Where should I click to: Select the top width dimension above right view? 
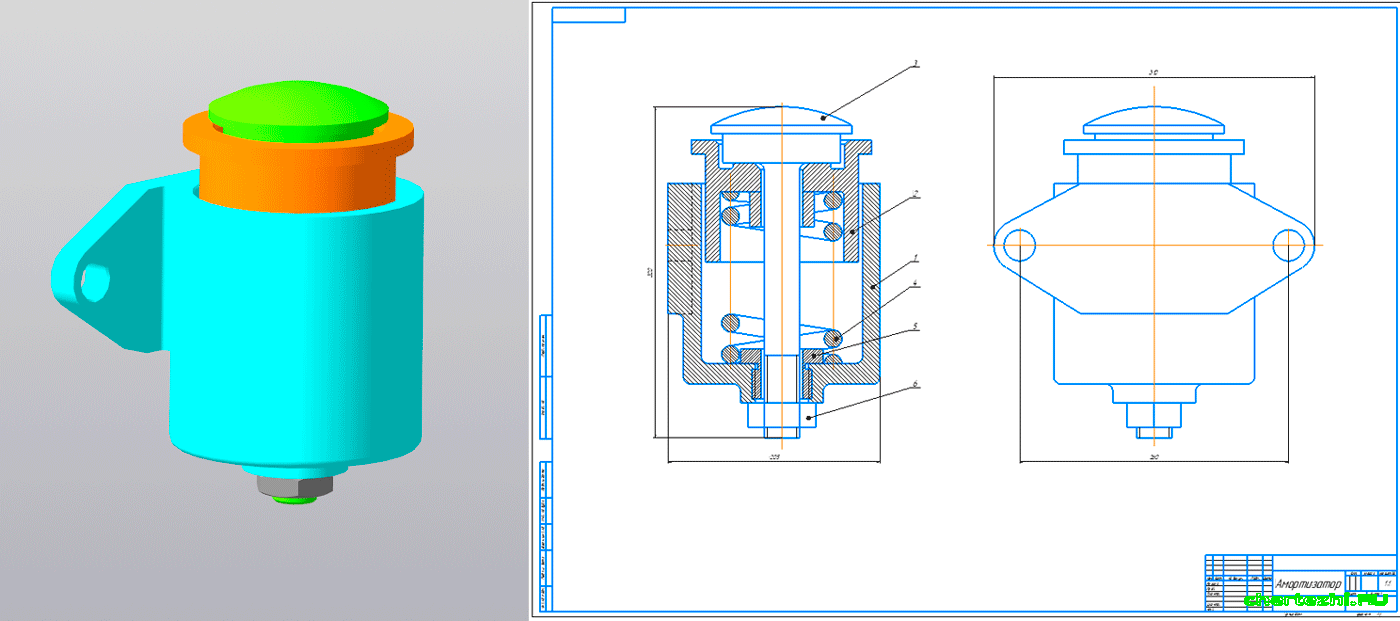click(x=1153, y=74)
